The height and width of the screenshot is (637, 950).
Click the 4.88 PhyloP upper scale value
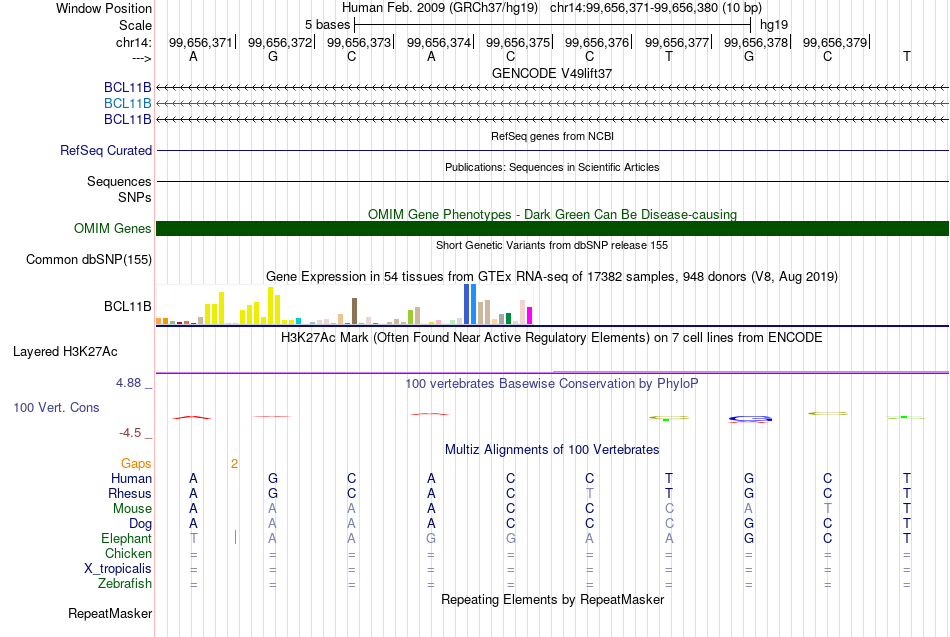point(128,383)
